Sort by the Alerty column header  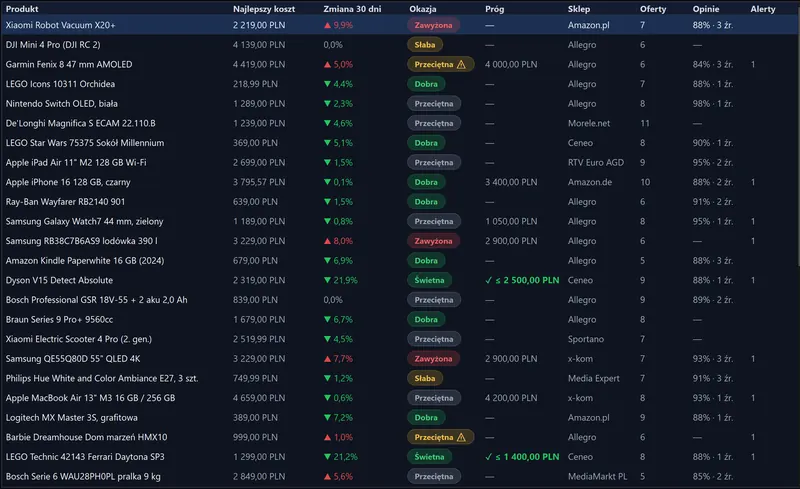(763, 9)
